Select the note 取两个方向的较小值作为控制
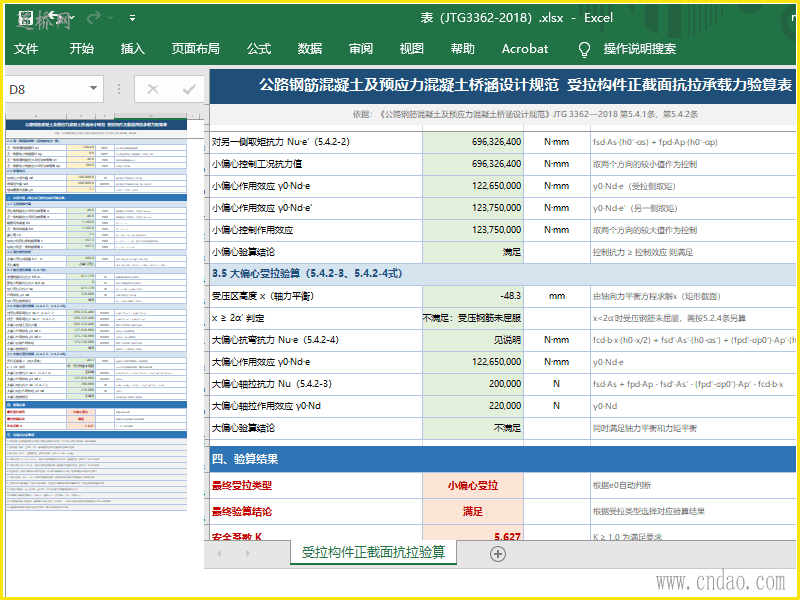 (x=644, y=164)
